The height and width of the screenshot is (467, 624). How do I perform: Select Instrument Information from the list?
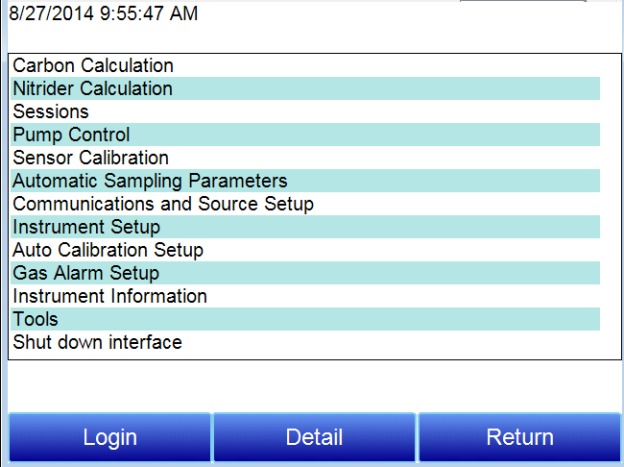110,296
